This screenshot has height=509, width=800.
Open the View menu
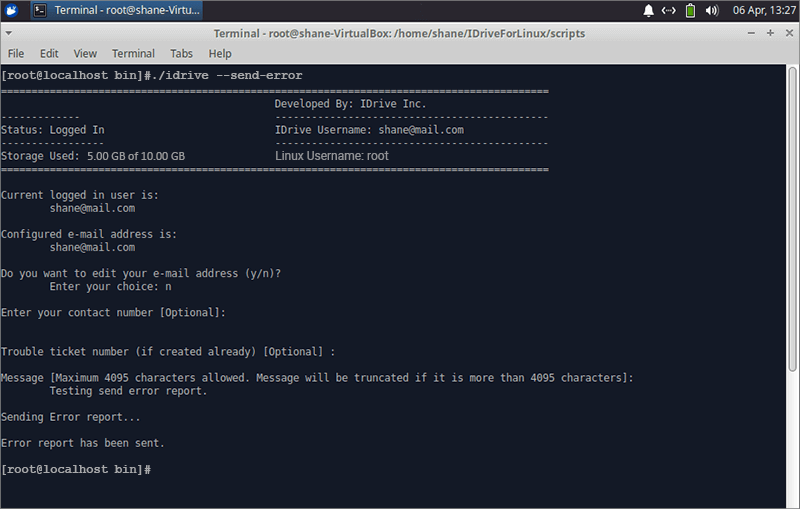coord(85,54)
